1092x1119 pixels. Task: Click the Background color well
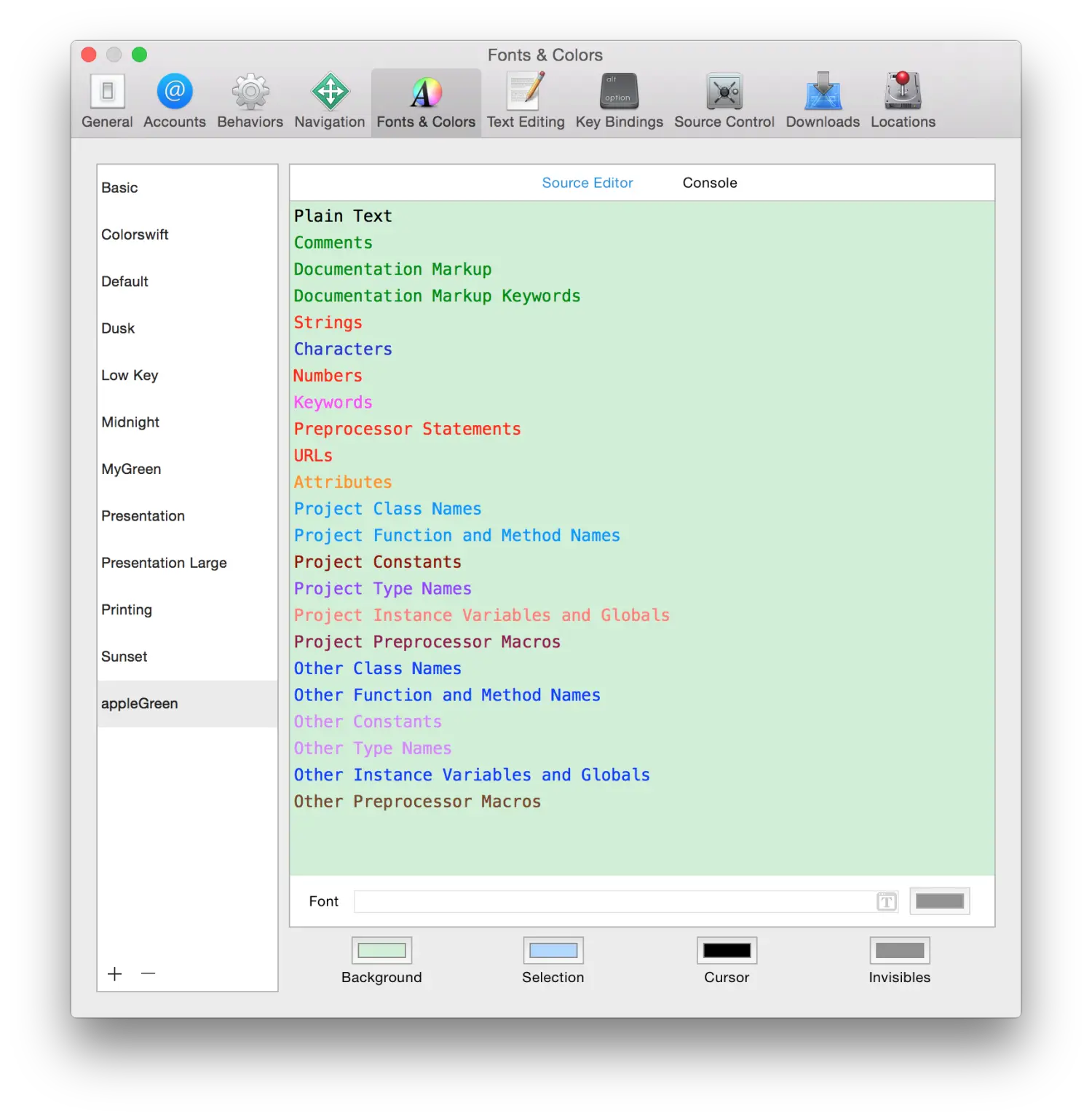pos(382,950)
